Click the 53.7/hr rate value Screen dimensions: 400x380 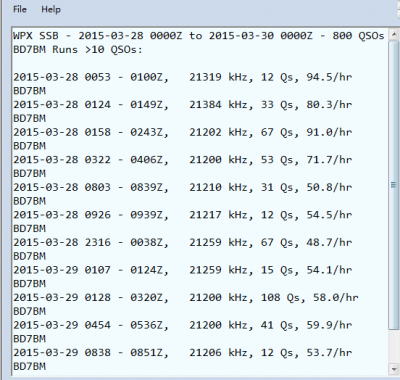[x=329, y=352]
